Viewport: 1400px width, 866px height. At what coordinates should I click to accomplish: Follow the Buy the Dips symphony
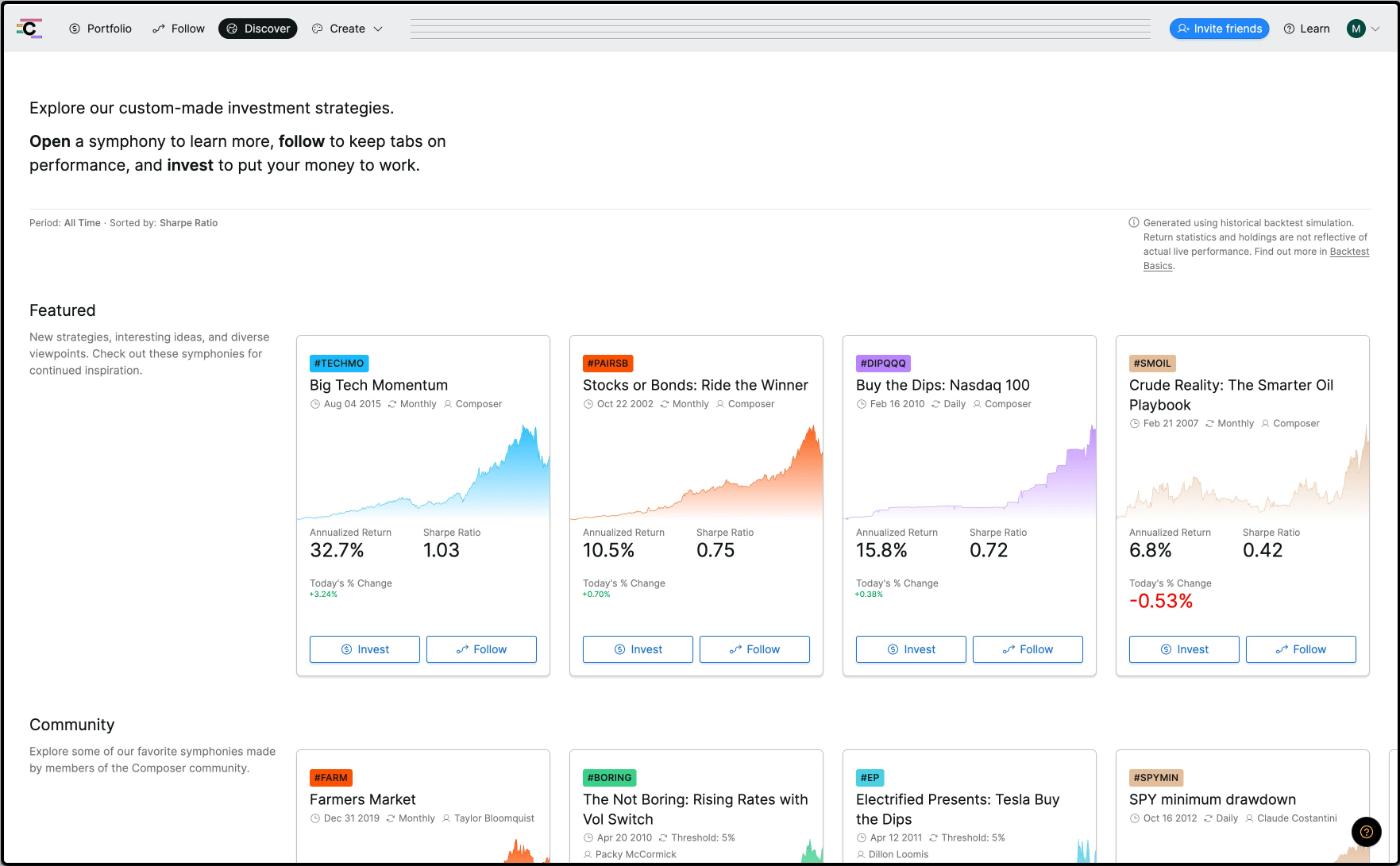pyautogui.click(x=1028, y=649)
